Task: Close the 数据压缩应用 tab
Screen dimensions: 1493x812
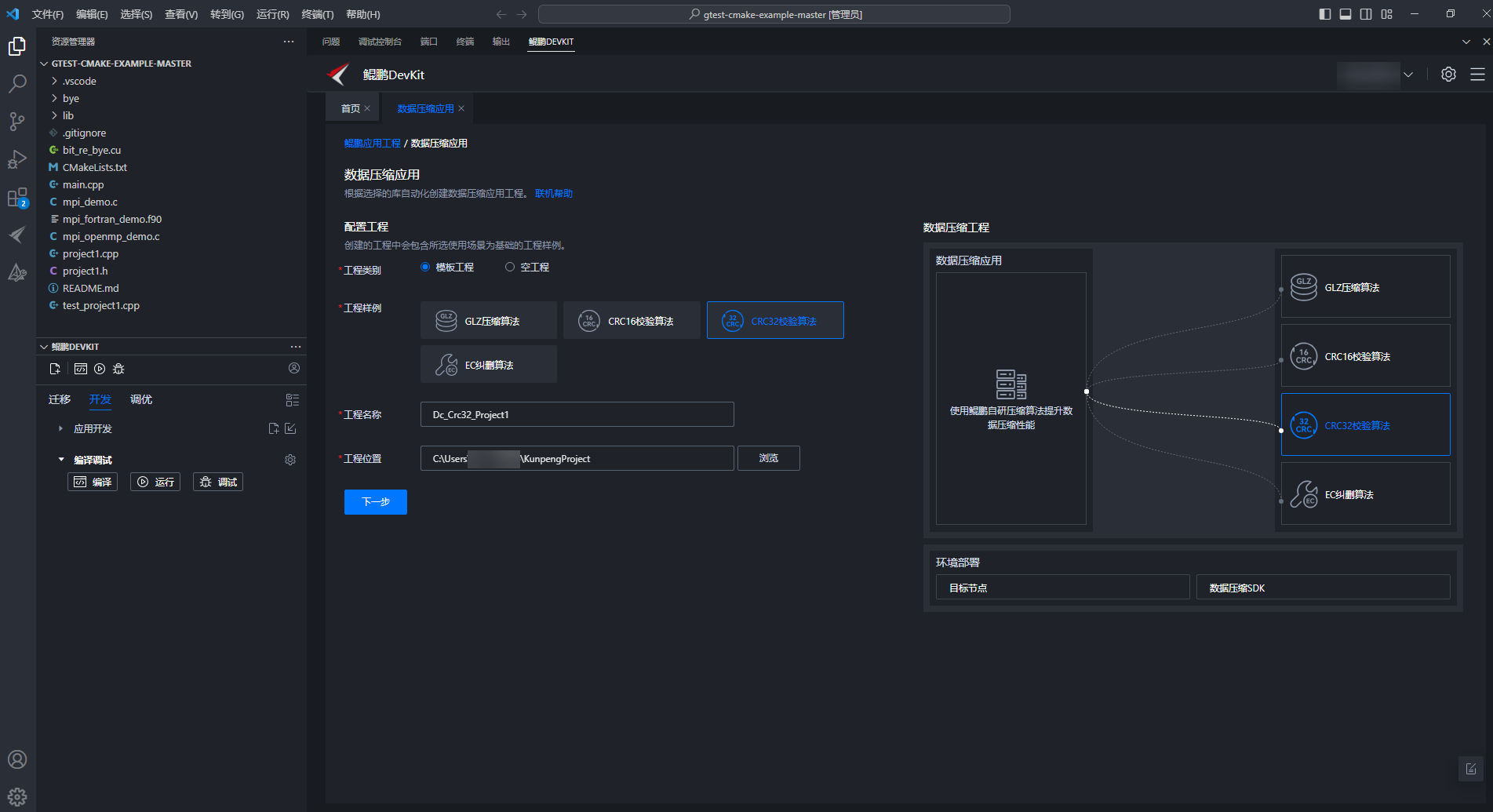Action: click(x=461, y=108)
